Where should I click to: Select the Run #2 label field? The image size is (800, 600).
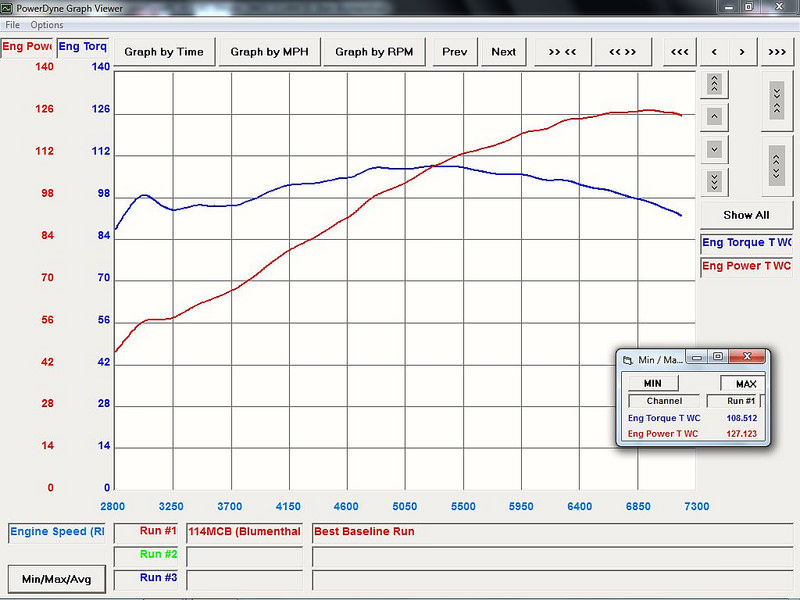(x=148, y=554)
